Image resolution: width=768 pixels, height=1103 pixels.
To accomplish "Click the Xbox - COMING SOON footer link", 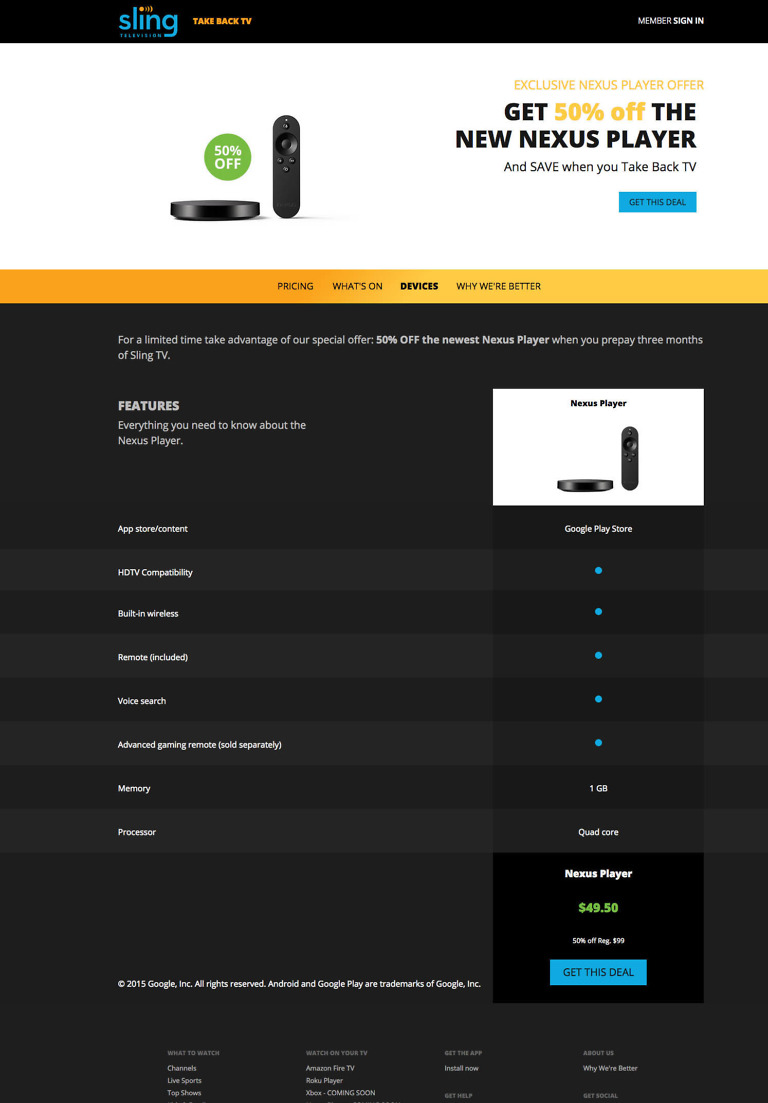I will click(340, 1093).
